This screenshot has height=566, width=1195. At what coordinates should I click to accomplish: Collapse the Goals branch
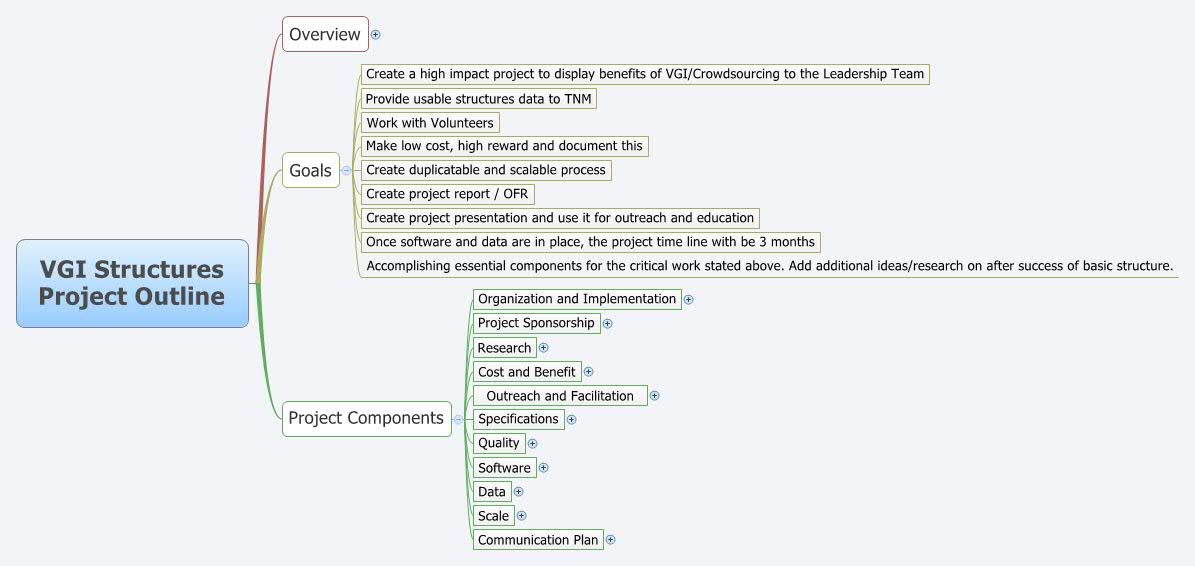click(346, 171)
